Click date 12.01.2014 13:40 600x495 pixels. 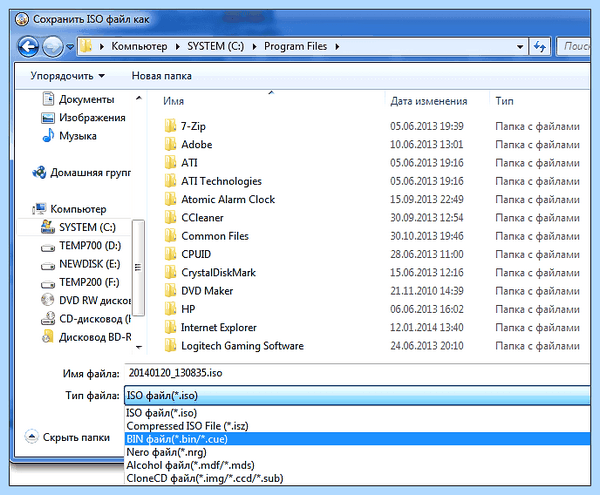tap(427, 327)
